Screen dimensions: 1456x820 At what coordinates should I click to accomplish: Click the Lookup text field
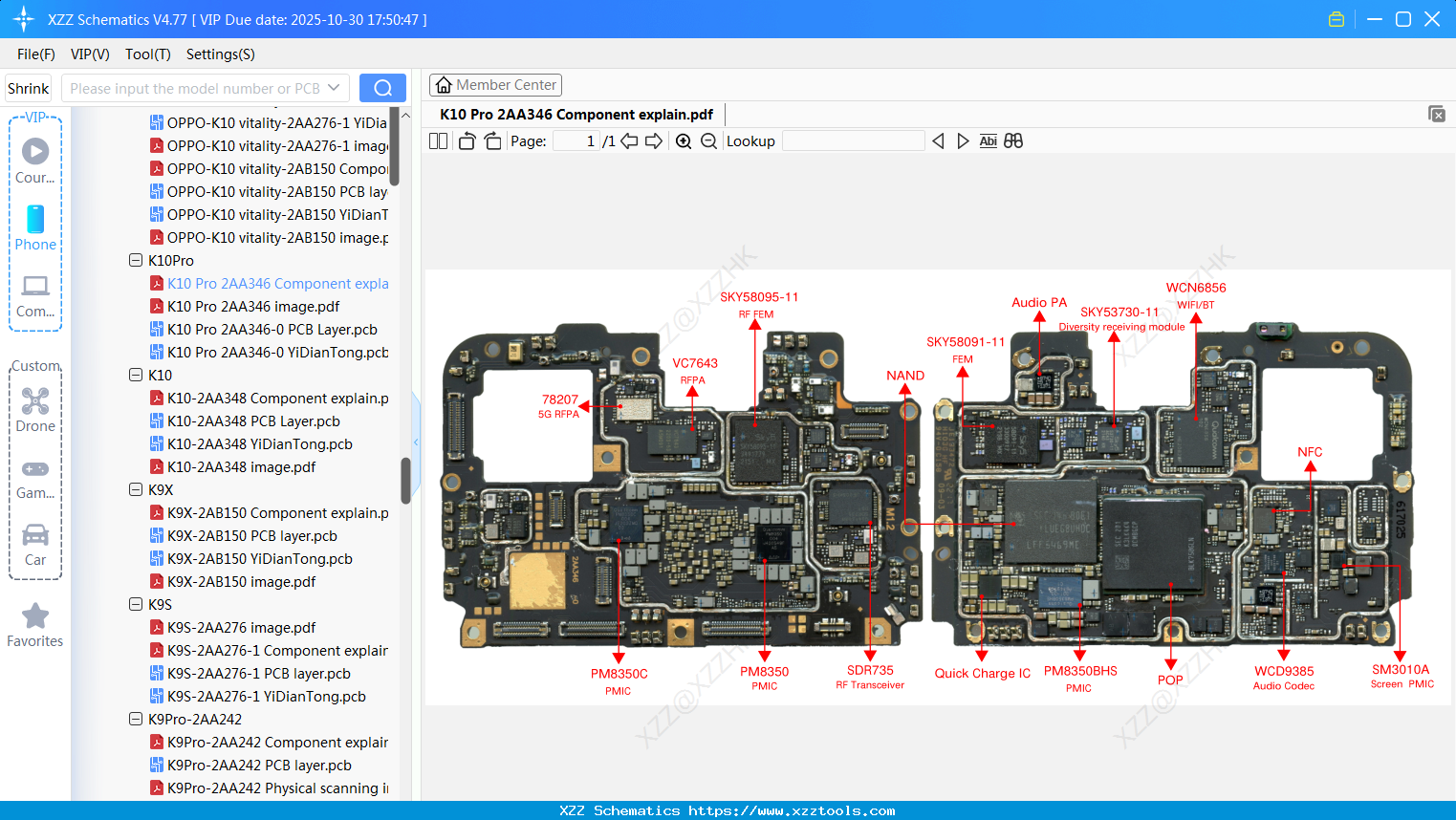tap(854, 141)
